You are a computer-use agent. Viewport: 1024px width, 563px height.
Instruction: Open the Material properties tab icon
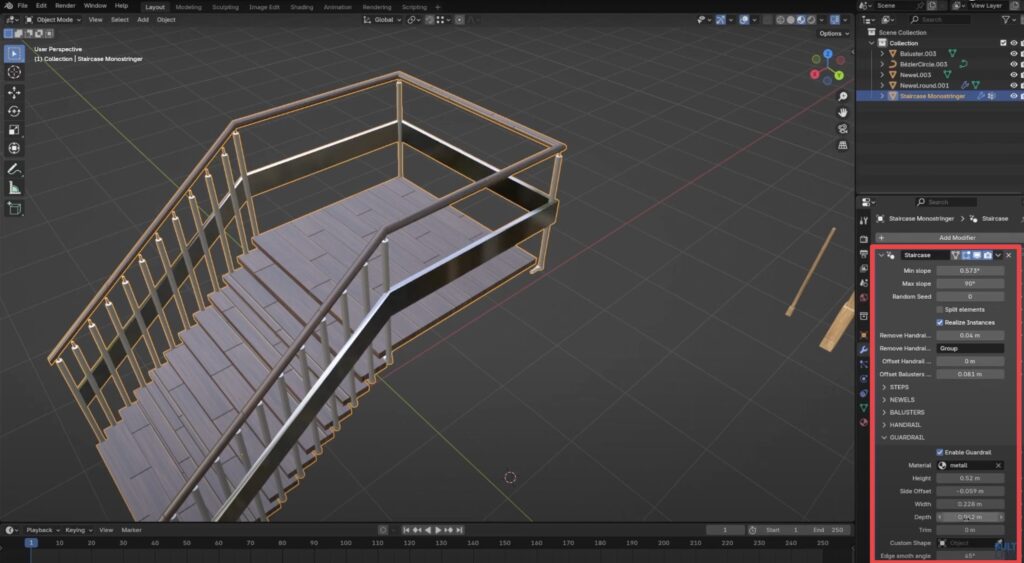click(864, 423)
